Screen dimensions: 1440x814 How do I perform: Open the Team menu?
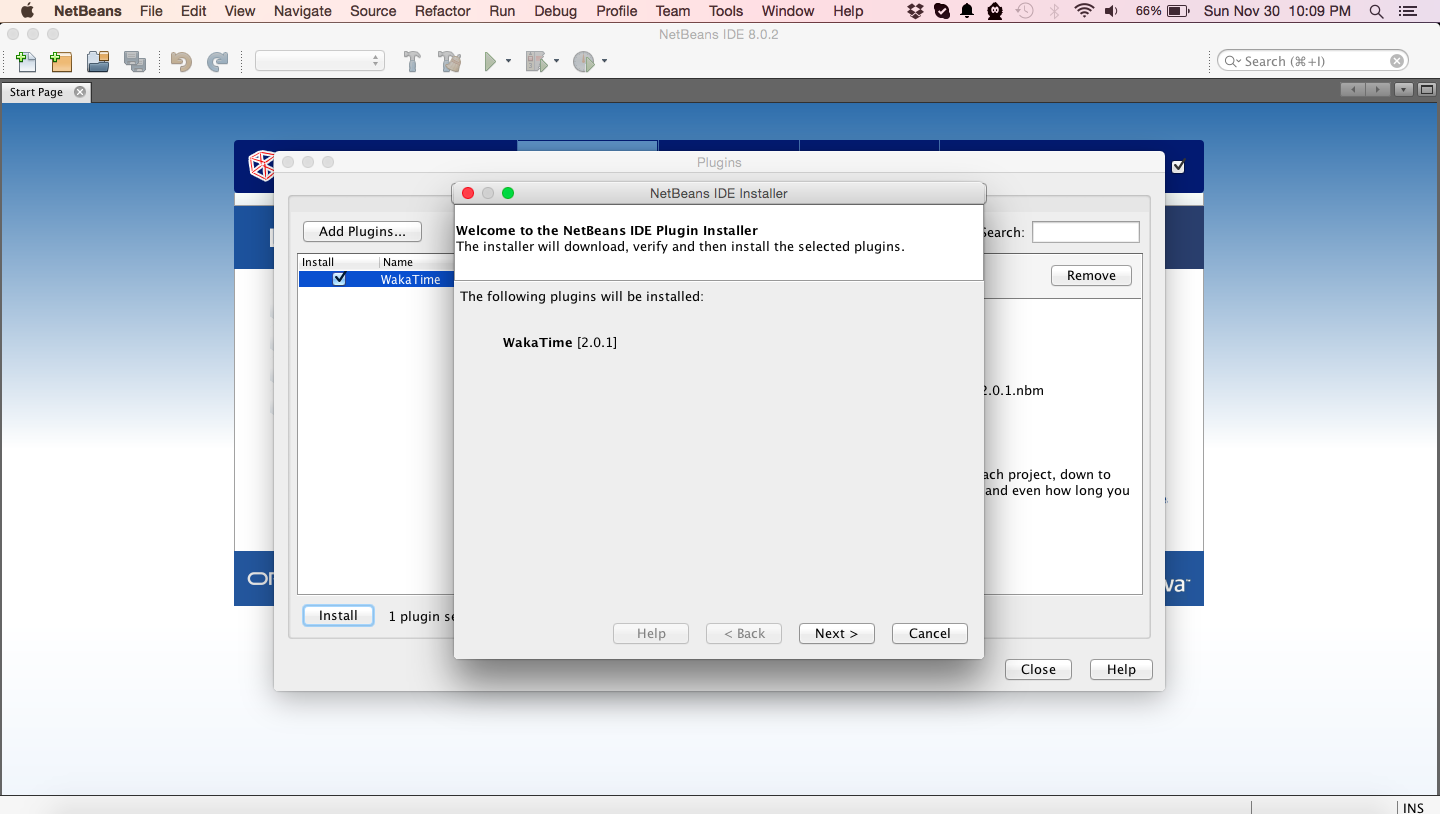[x=673, y=11]
